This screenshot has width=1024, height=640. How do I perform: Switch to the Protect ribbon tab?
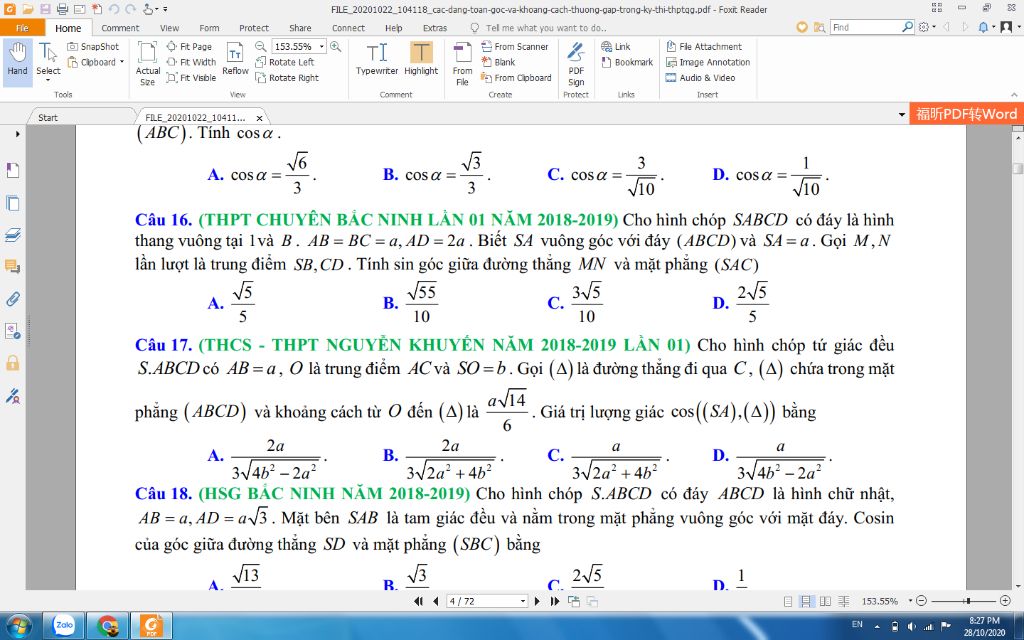click(254, 28)
